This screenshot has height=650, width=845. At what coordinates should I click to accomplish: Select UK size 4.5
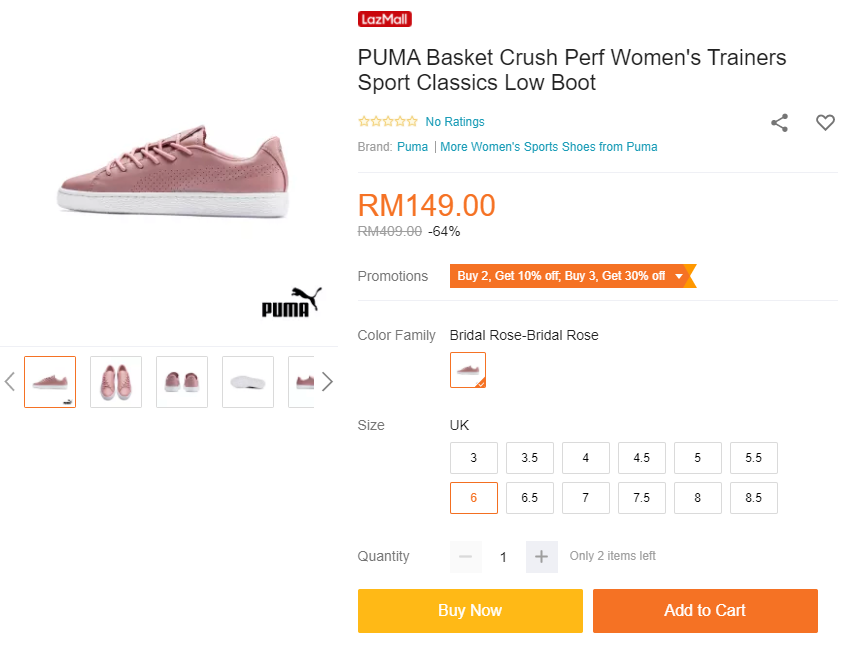point(642,458)
